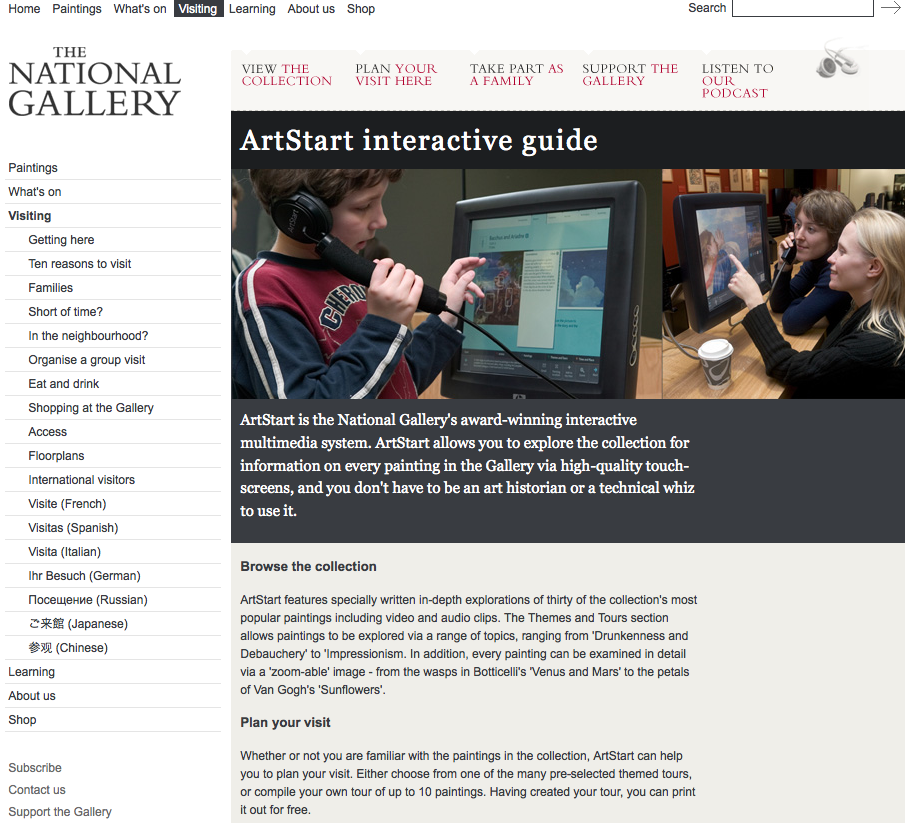The image size is (905, 823).
Task: Open Getting here sidebar item
Action: click(61, 240)
